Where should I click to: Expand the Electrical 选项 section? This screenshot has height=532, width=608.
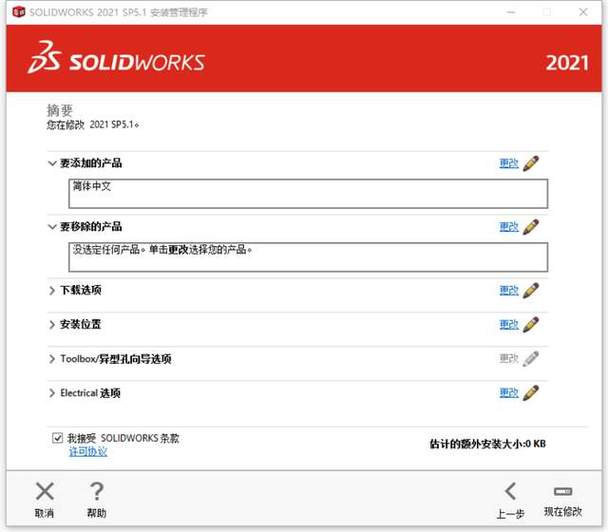[x=52, y=393]
